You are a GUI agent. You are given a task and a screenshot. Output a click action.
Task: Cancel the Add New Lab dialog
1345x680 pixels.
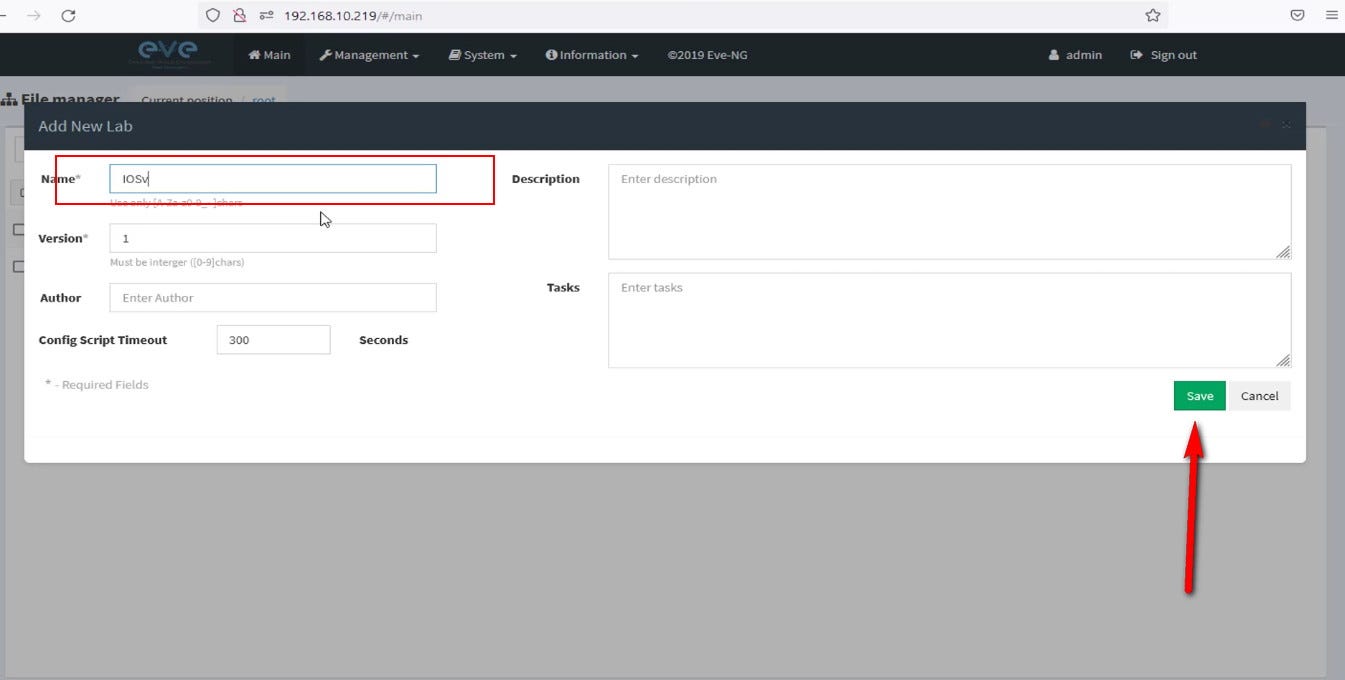[1259, 396]
